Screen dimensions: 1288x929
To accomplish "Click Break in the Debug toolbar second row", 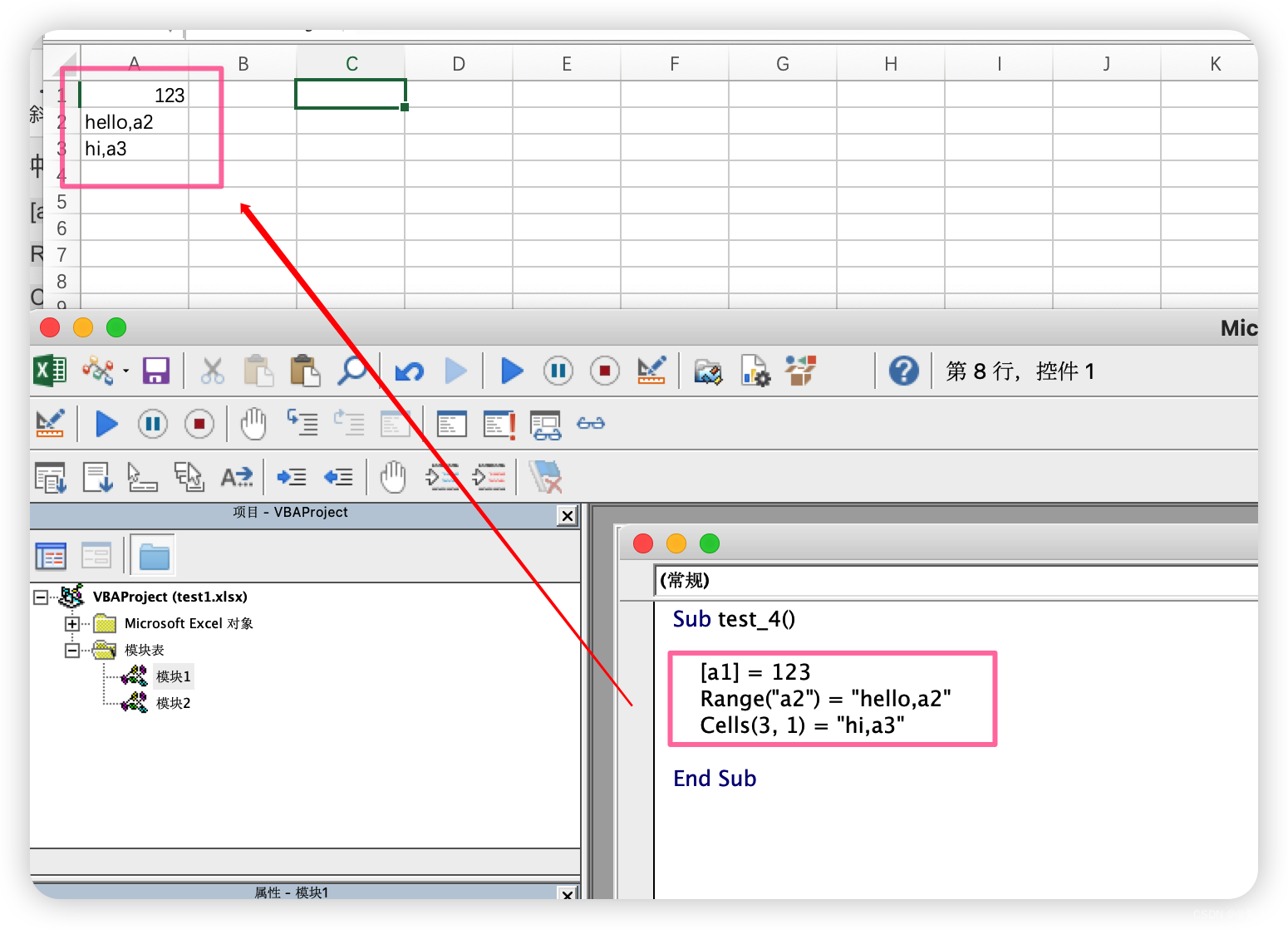I will 153,424.
